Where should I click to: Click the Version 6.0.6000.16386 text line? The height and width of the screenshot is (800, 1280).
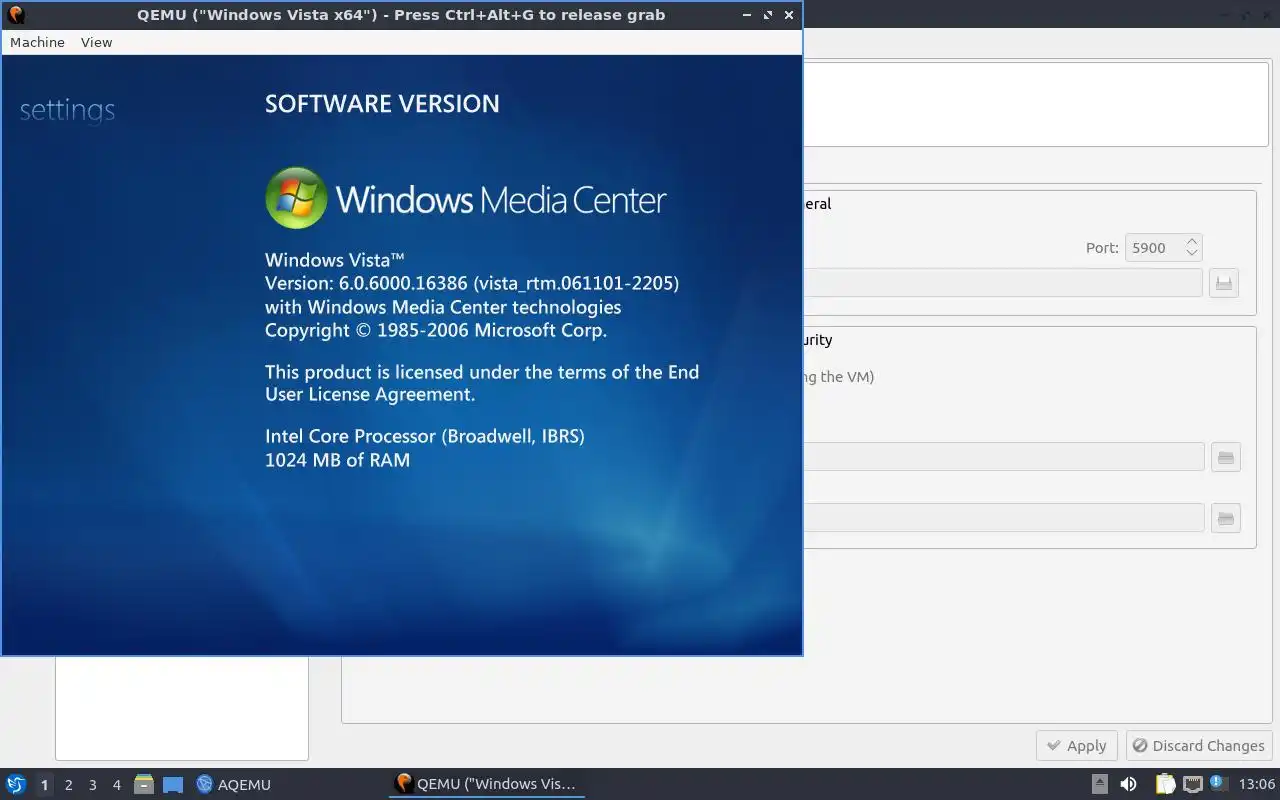point(472,283)
